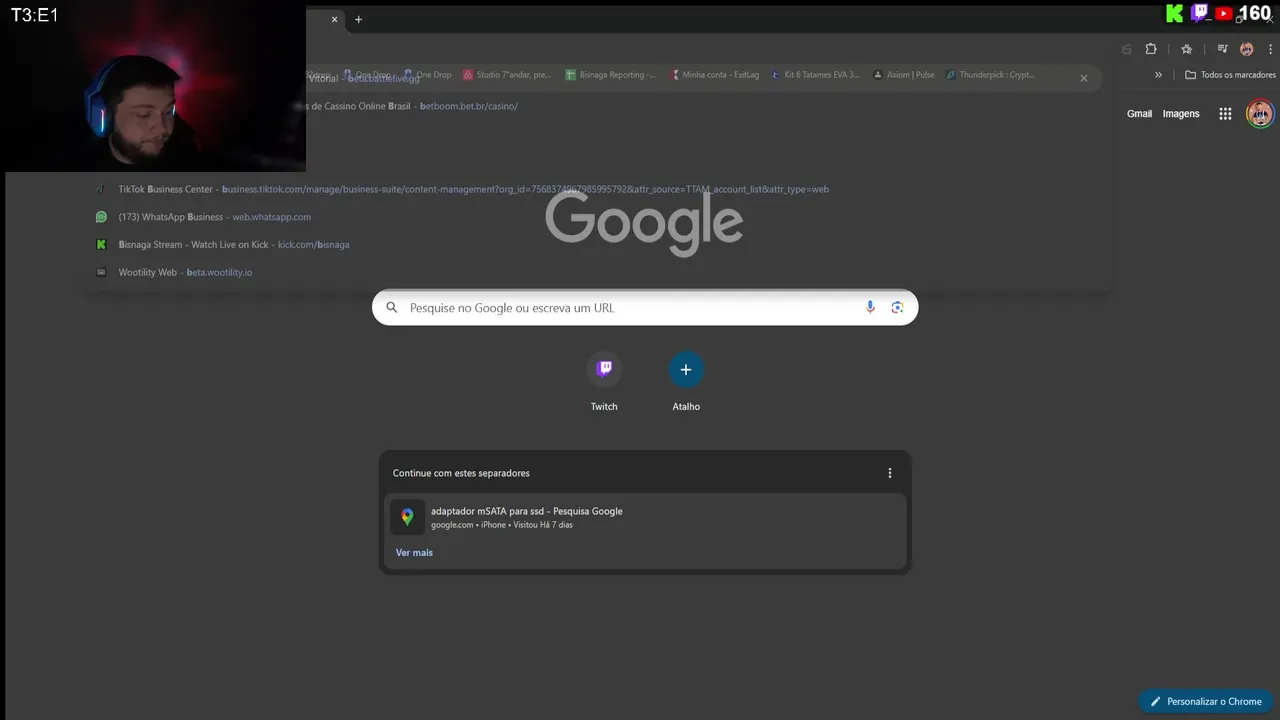1280x720 pixels.
Task: Click the magnifier icon in search box
Action: (392, 308)
